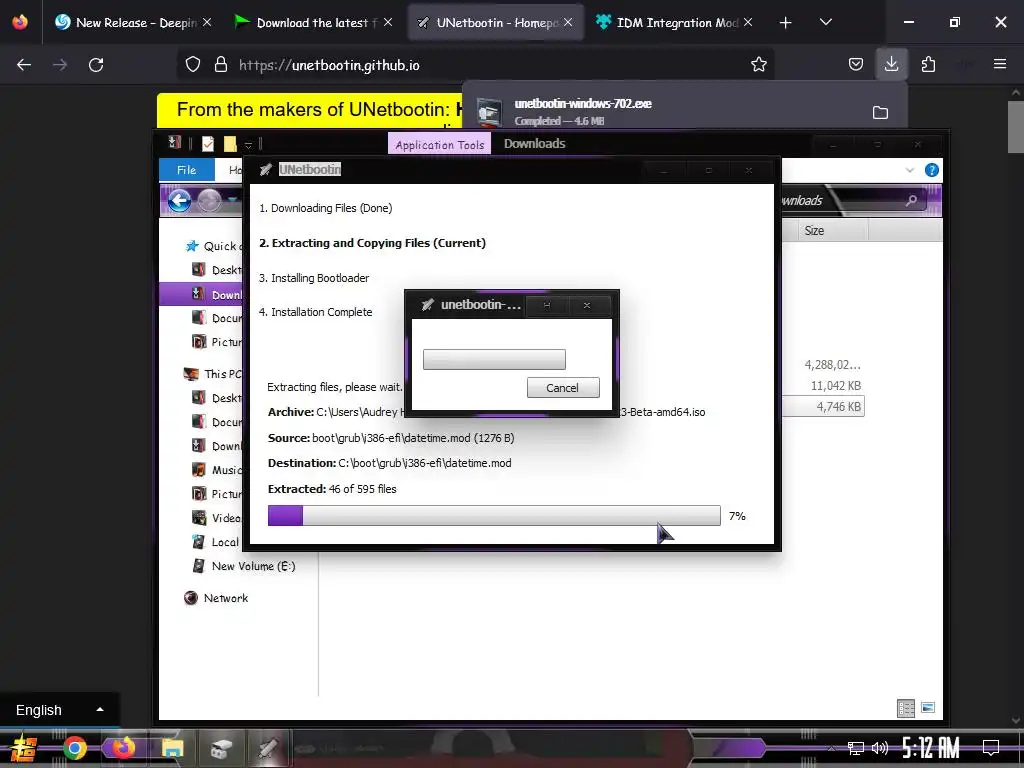The width and height of the screenshot is (1024, 768).
Task: Open Explorer help question mark
Action: [932, 170]
